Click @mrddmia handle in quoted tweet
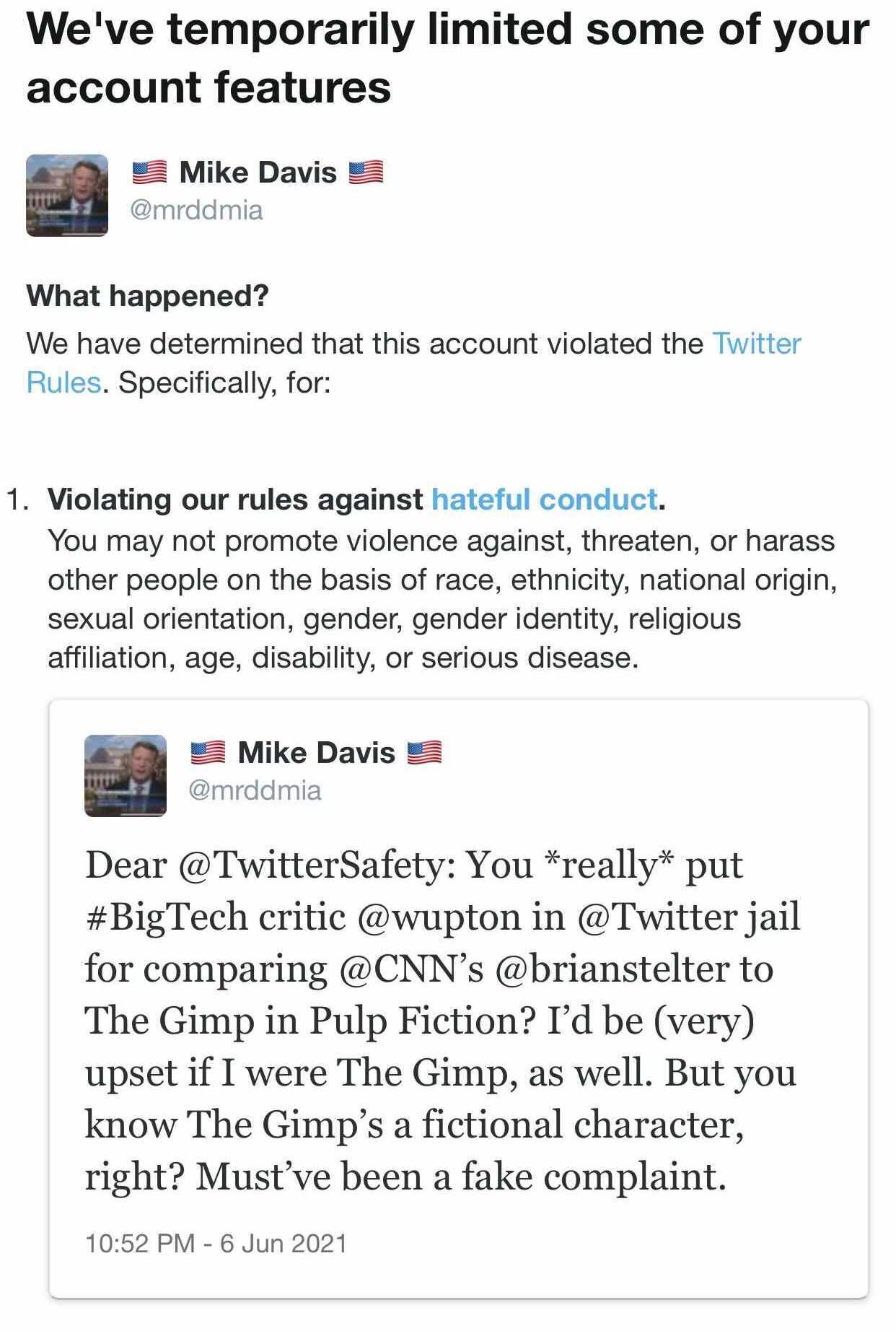This screenshot has width=896, height=1331. 255,790
